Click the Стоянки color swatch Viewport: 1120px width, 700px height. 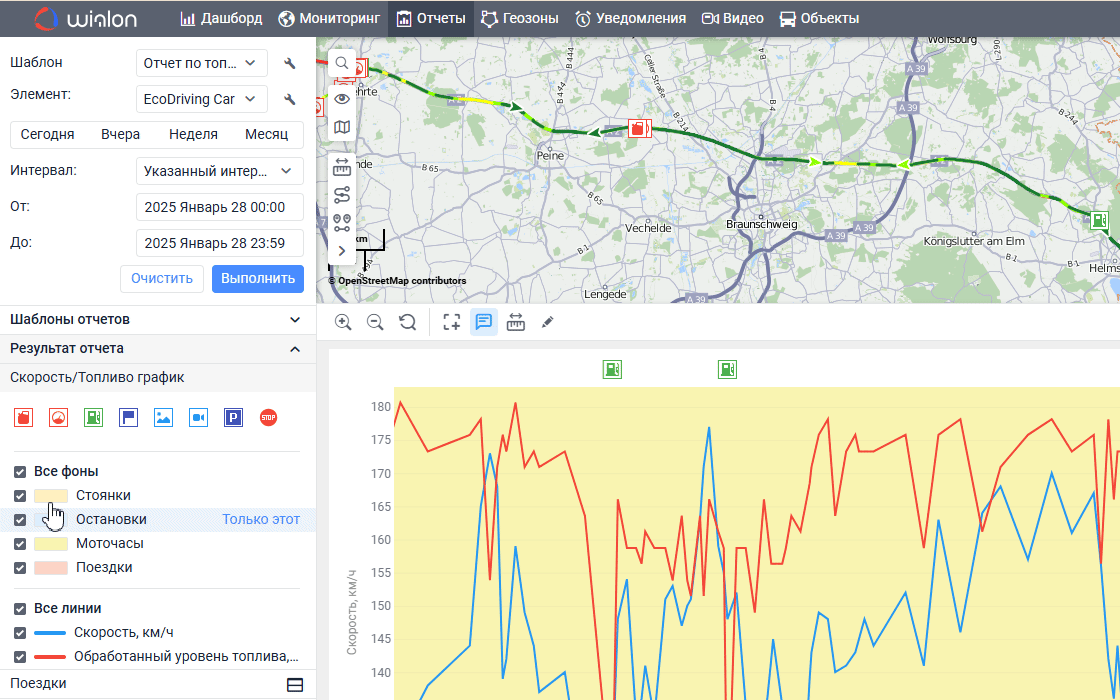click(x=51, y=496)
